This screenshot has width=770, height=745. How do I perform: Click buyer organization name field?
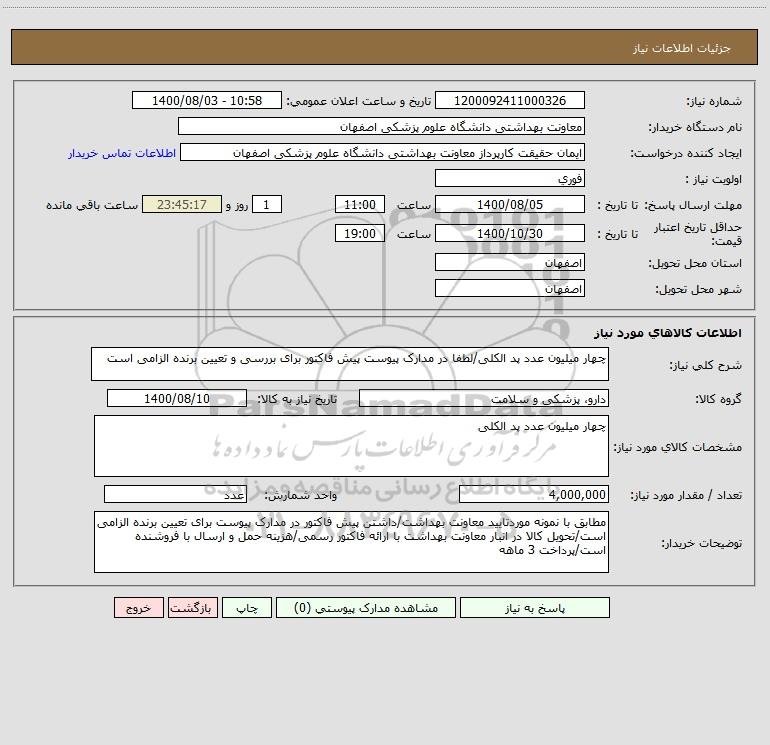(x=381, y=126)
